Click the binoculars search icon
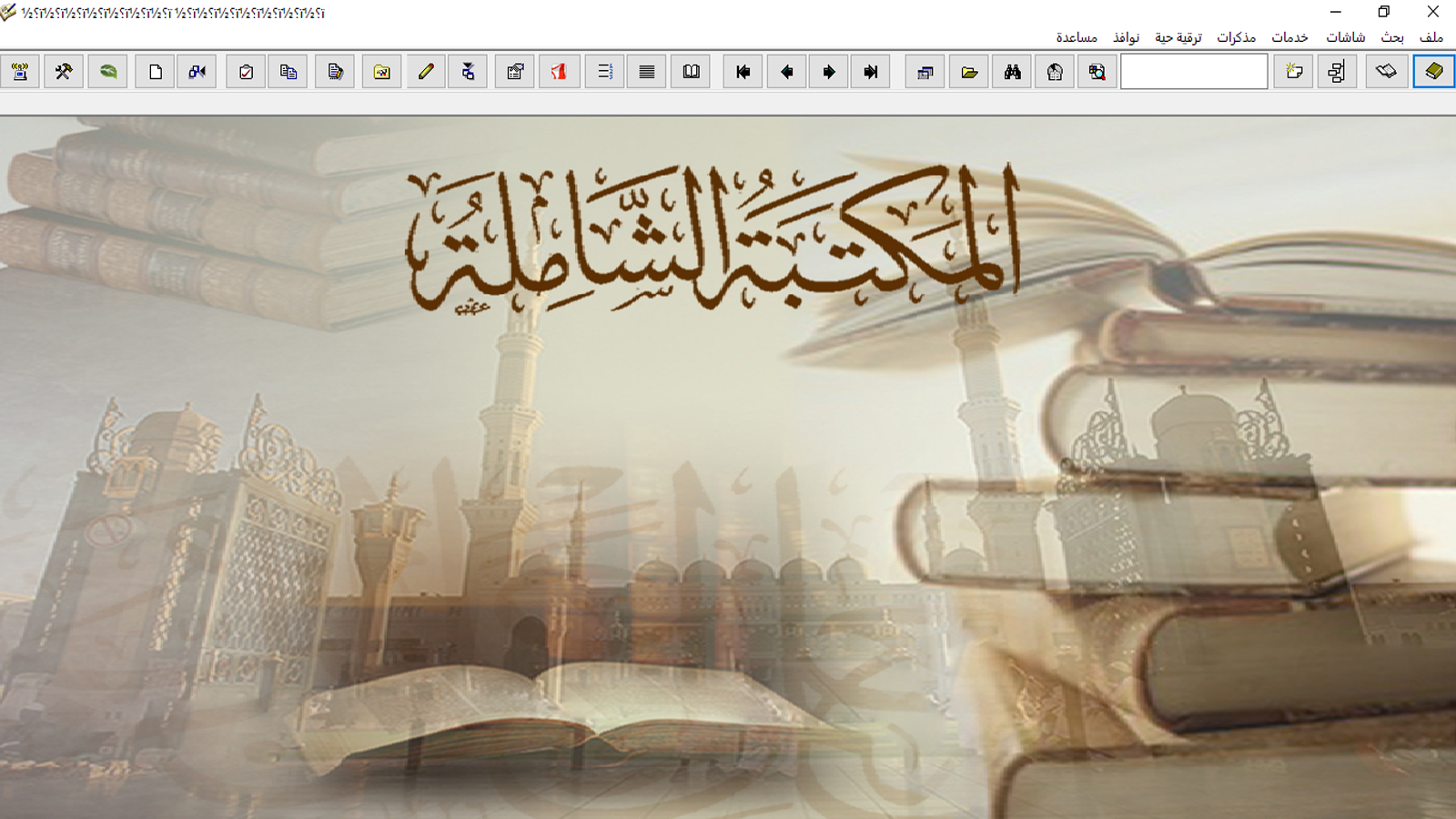 1012,71
